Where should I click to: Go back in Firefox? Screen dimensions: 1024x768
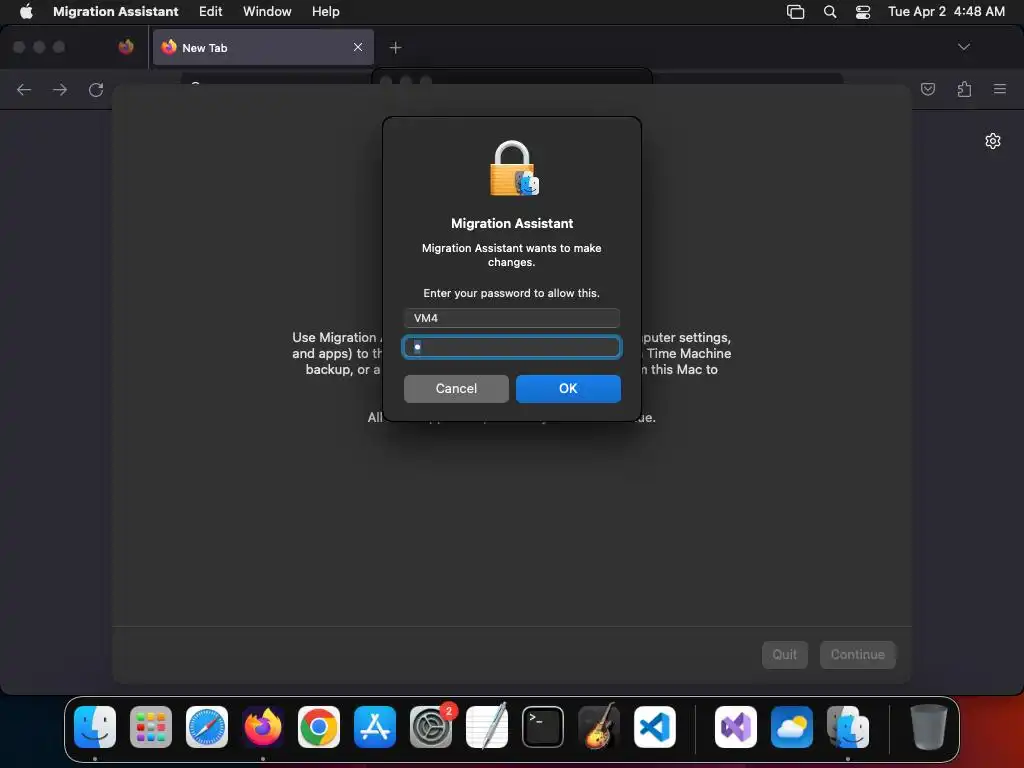point(24,89)
